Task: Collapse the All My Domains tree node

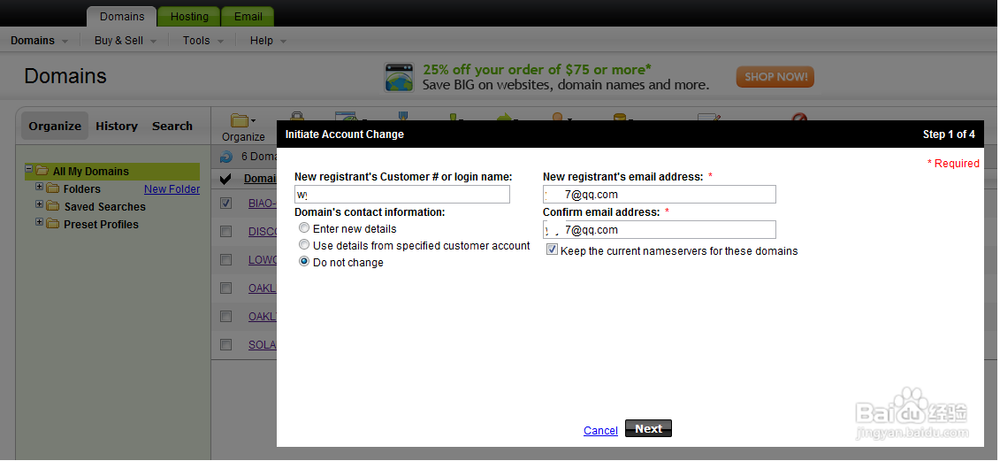Action: 29,169
